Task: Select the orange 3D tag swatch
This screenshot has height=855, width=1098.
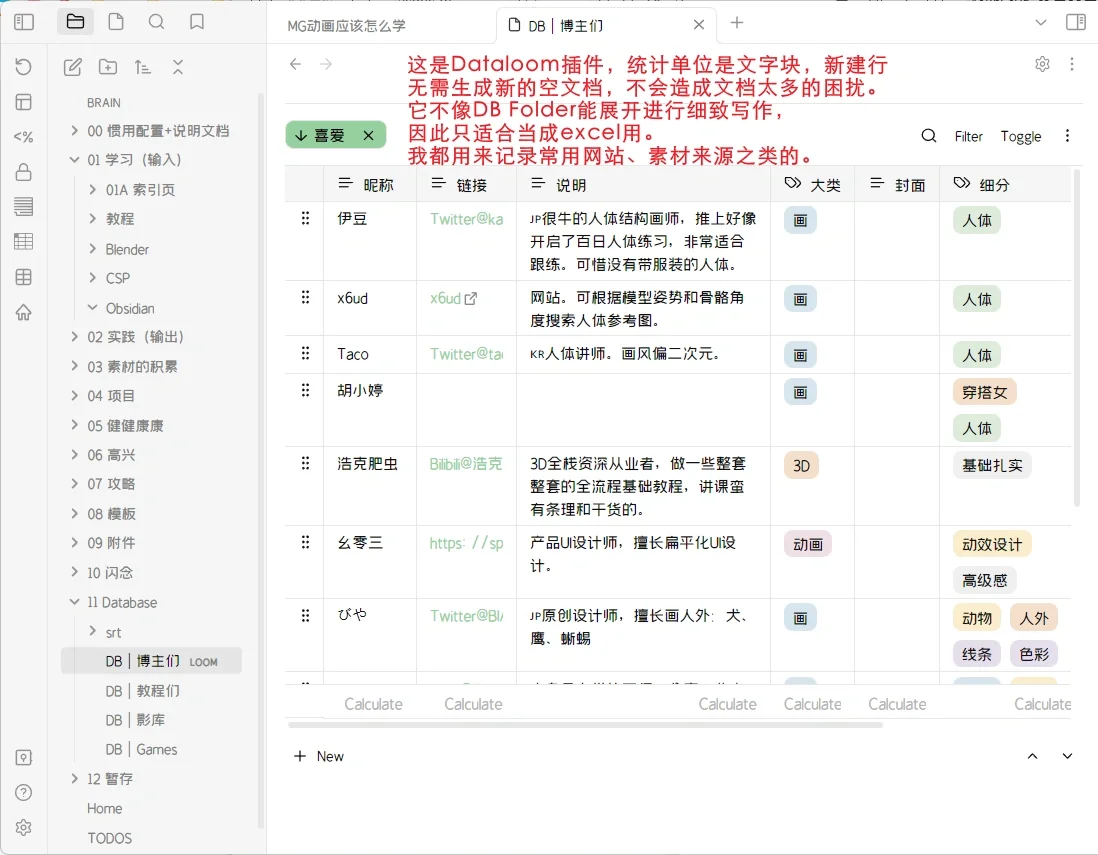Action: [x=801, y=465]
